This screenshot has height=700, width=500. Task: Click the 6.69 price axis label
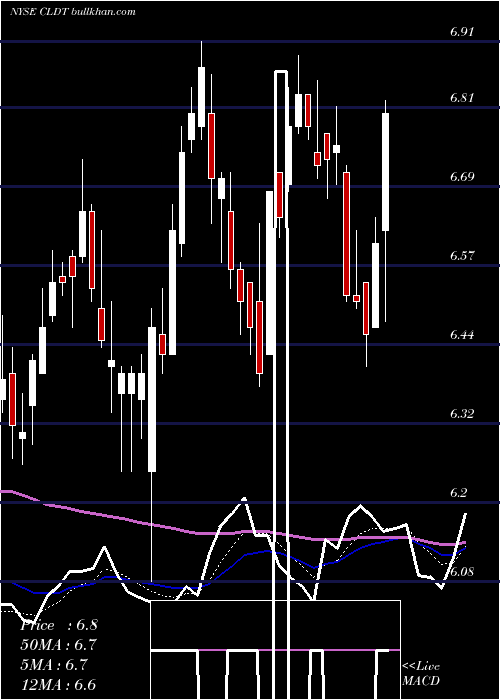click(462, 177)
